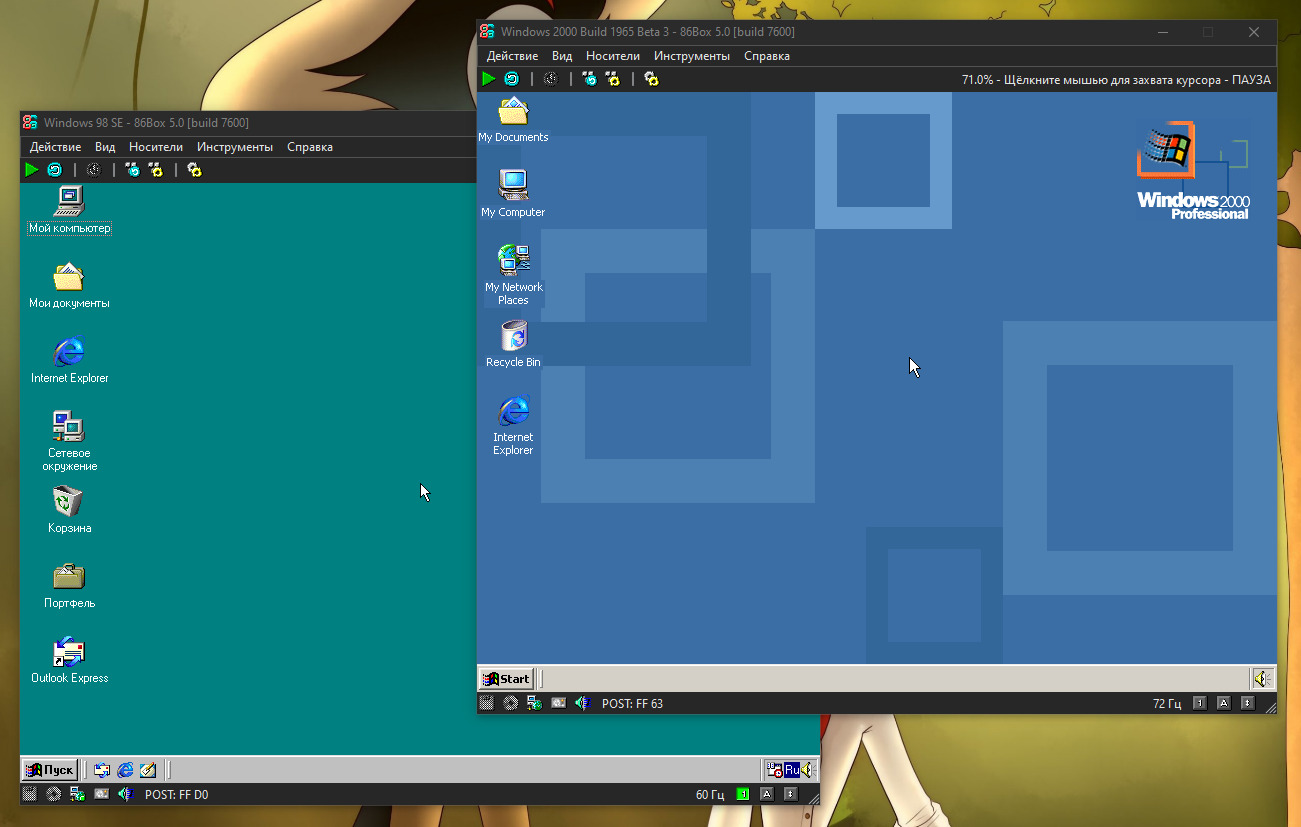Screen dimensions: 1301x827
Task: Click the sound icon in Windows 2000 status bar
Action: coord(583,703)
